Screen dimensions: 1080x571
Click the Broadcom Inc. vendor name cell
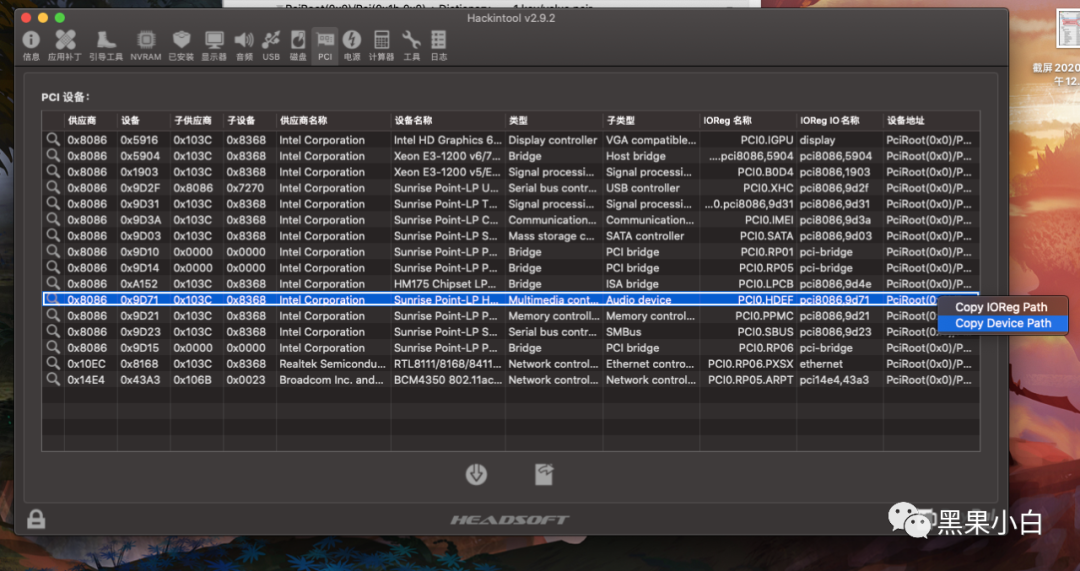click(x=331, y=380)
